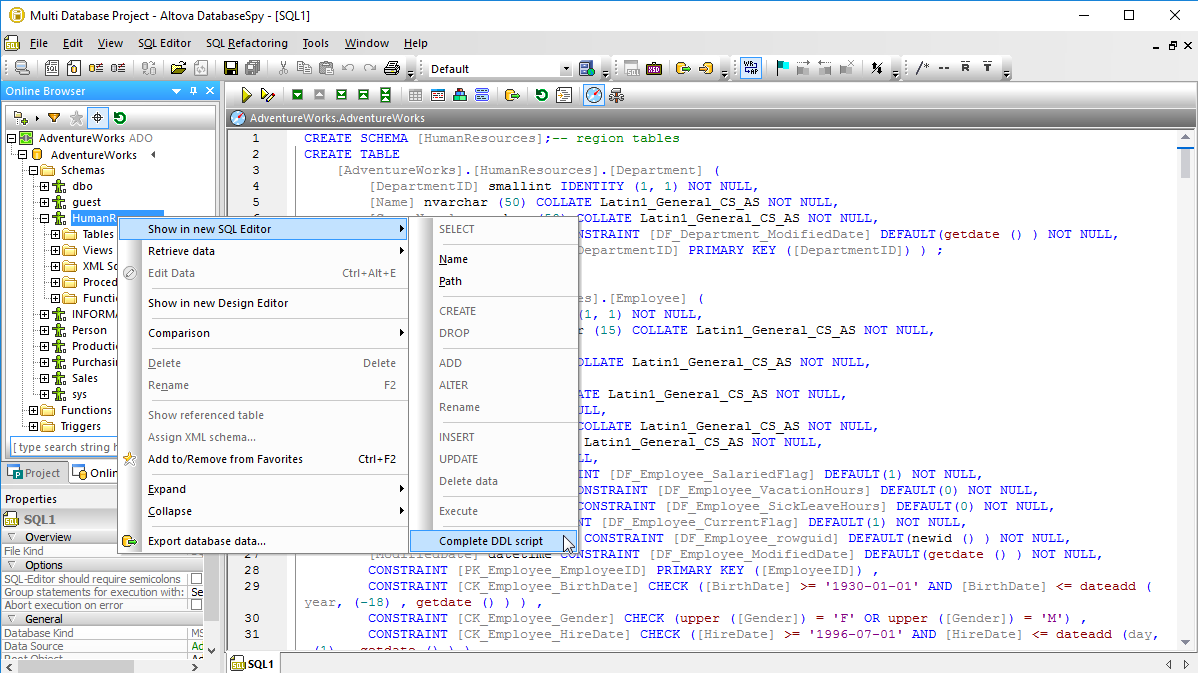Click the green refresh icon in Online Browser
1198x673 pixels.
coord(120,118)
